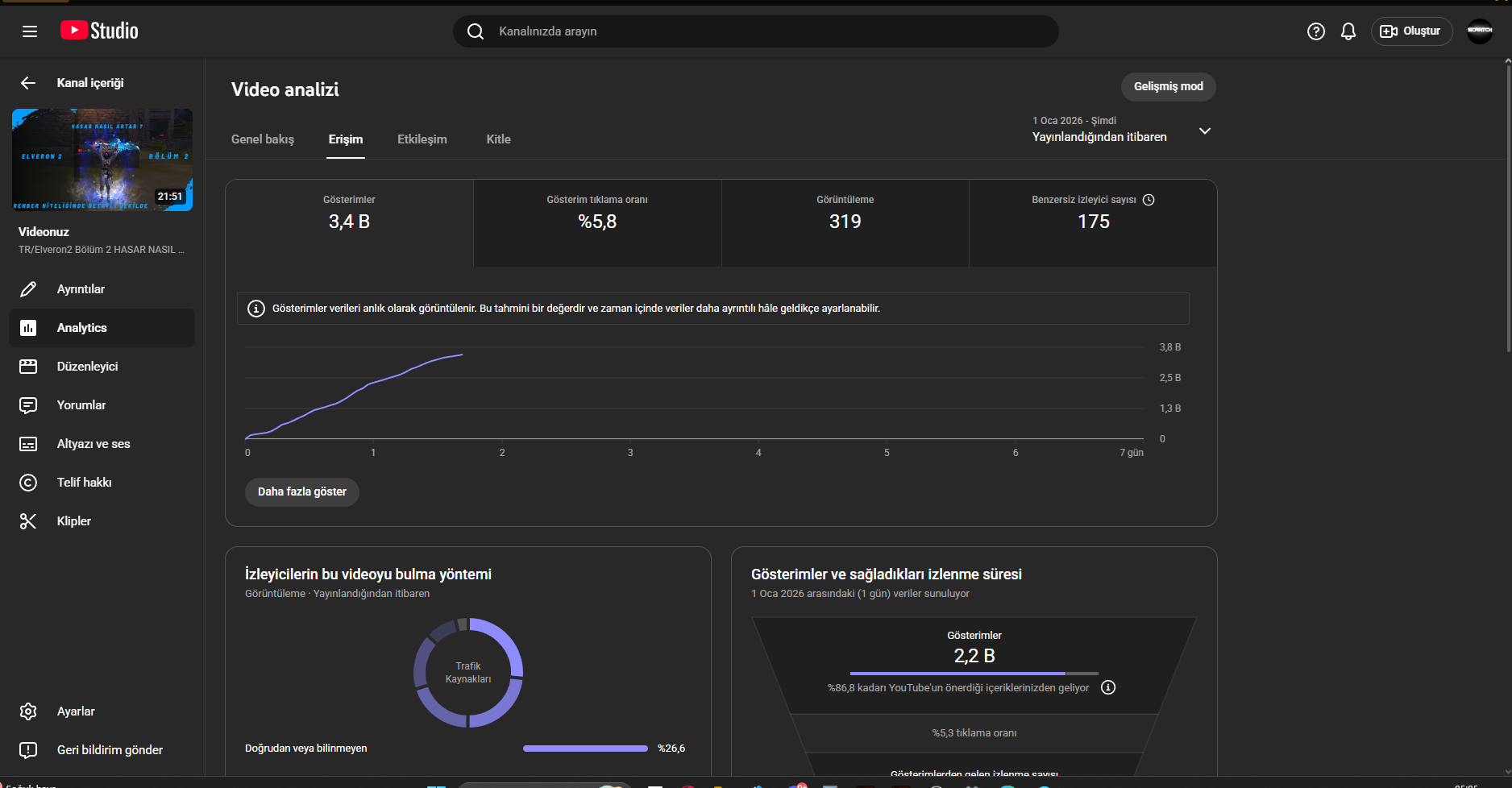This screenshot has width=1512, height=788.
Task: Open the Ayarlar gear icon
Action: click(x=28, y=711)
